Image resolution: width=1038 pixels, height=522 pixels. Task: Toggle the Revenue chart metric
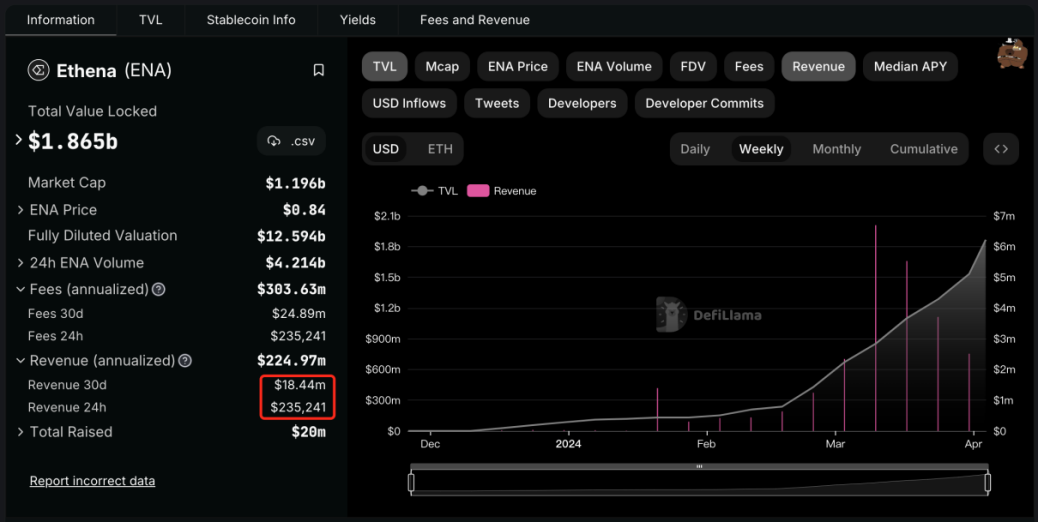pos(818,67)
